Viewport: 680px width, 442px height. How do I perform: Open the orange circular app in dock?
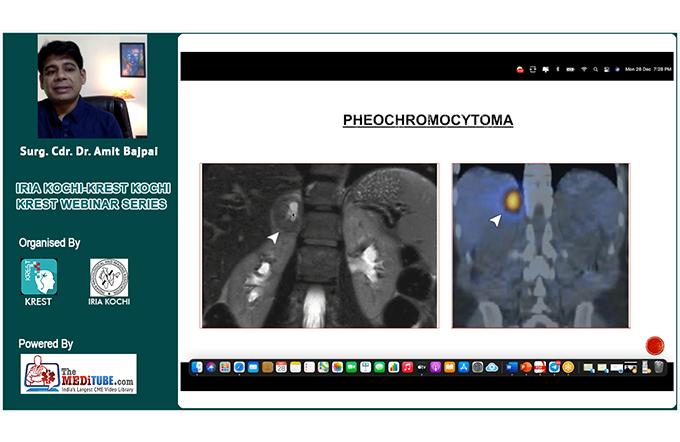[x=568, y=367]
